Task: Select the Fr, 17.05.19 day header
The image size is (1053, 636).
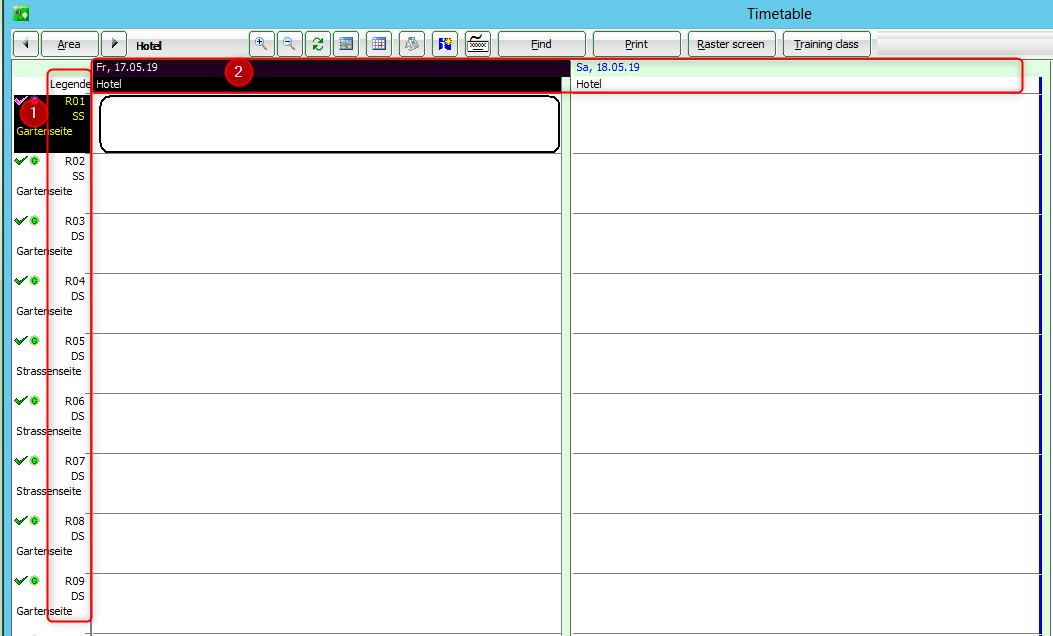Action: [127, 67]
